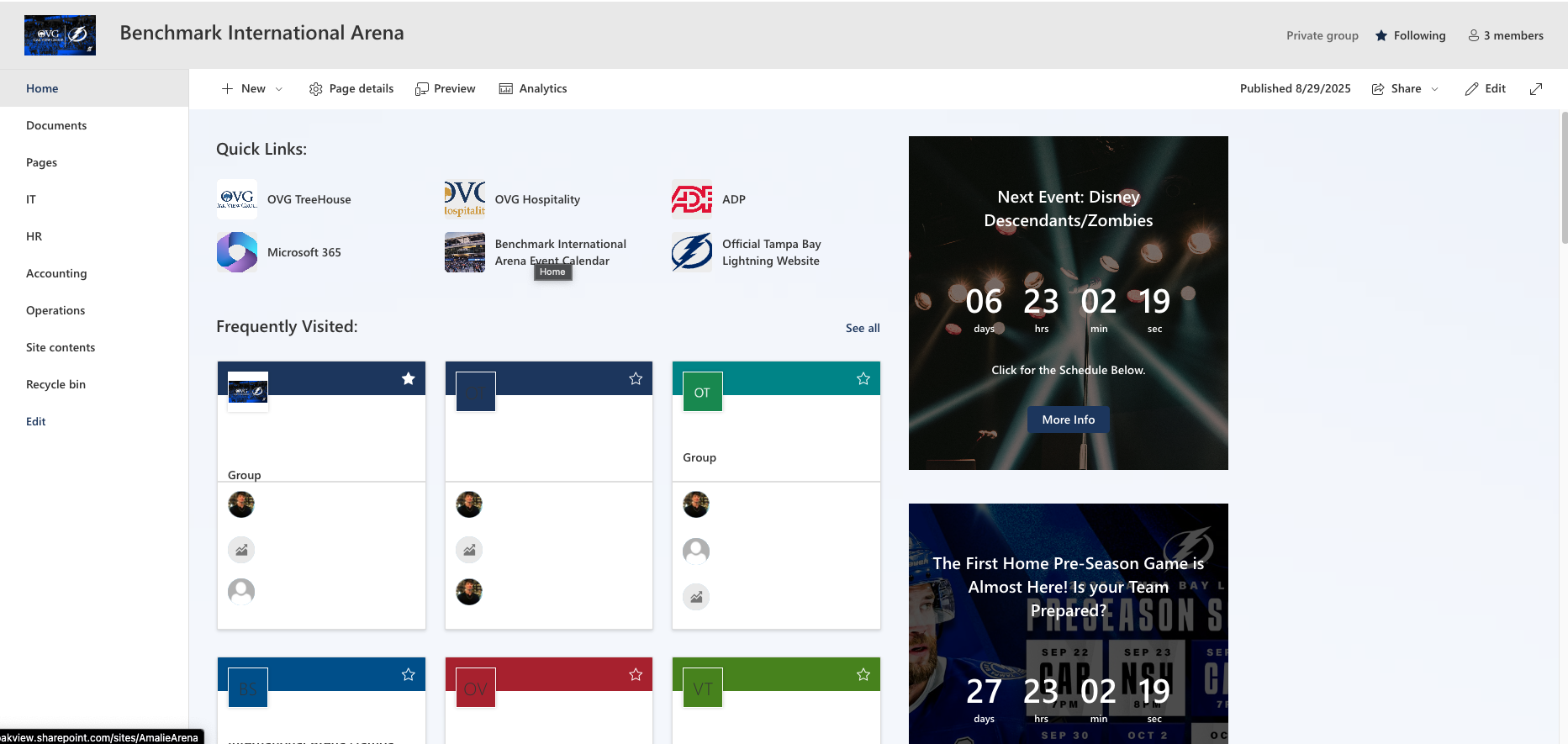Expand the Share dropdown chevron
The image size is (1568, 744).
tap(1435, 89)
